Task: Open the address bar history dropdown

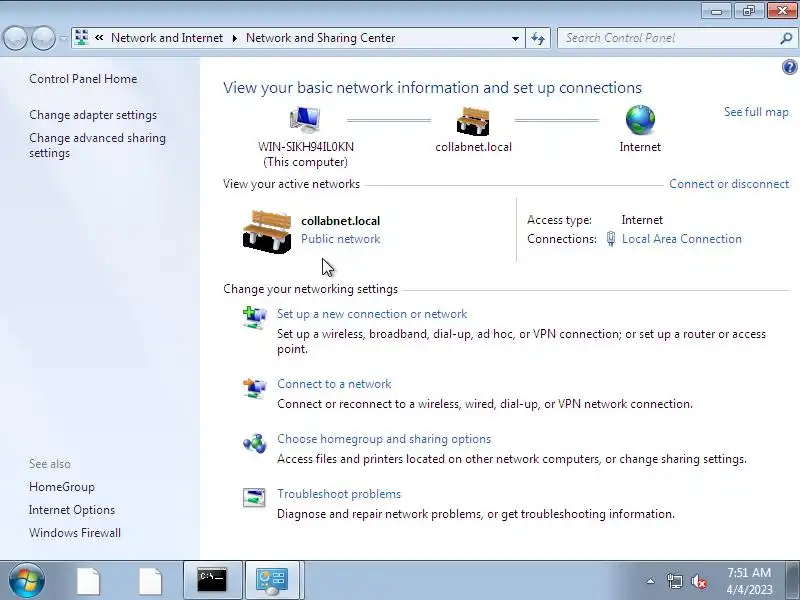Action: coord(515,38)
